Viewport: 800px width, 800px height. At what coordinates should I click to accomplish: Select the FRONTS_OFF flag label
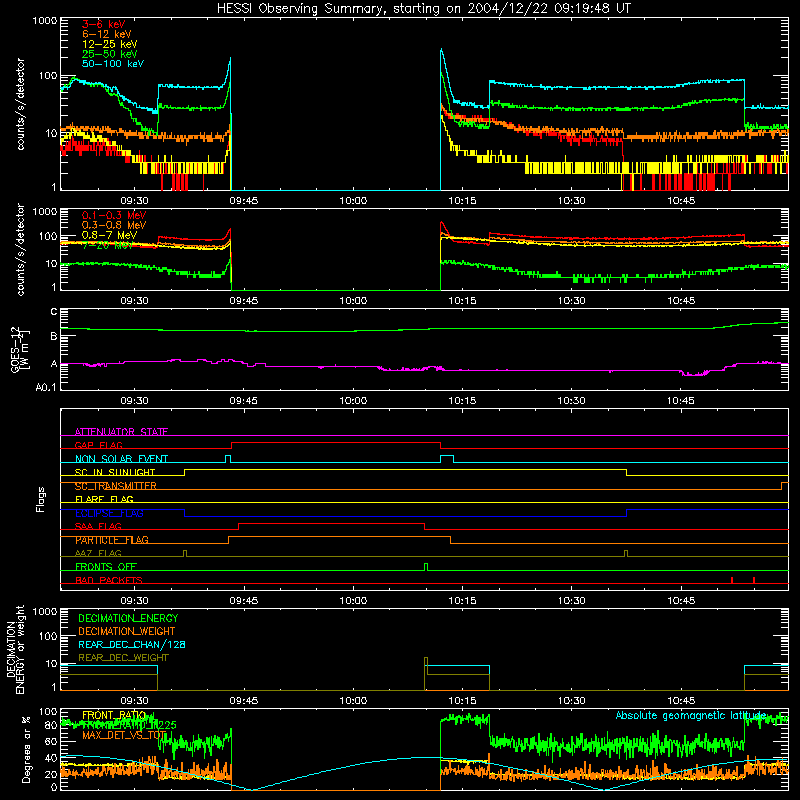tap(106, 567)
